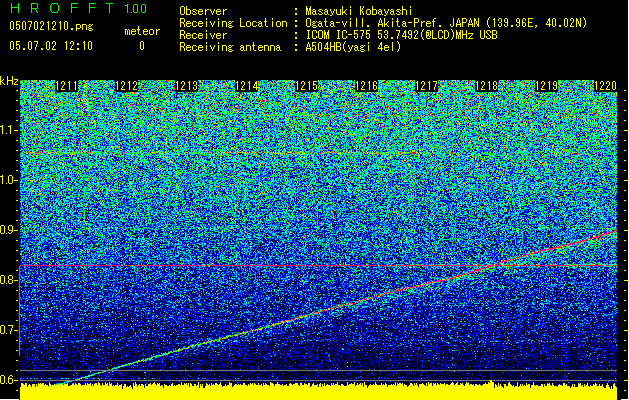
Task: Click the 1216 time marker label
Action: [x=367, y=86]
